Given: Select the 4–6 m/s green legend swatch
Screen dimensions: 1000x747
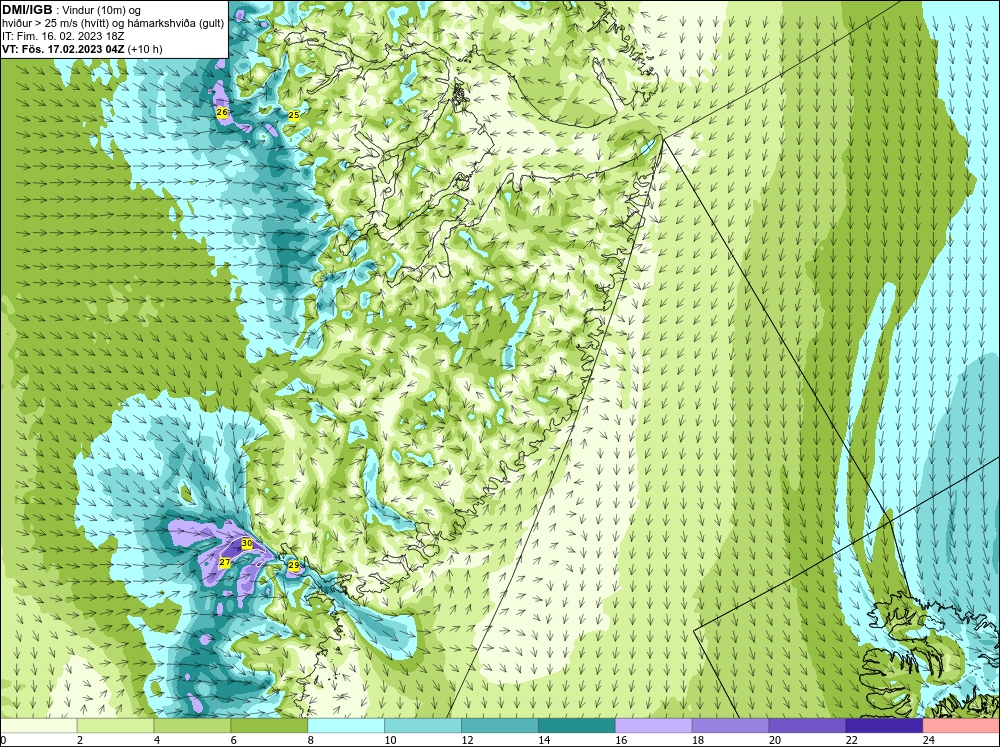Looking at the screenshot, I should 192,726.
